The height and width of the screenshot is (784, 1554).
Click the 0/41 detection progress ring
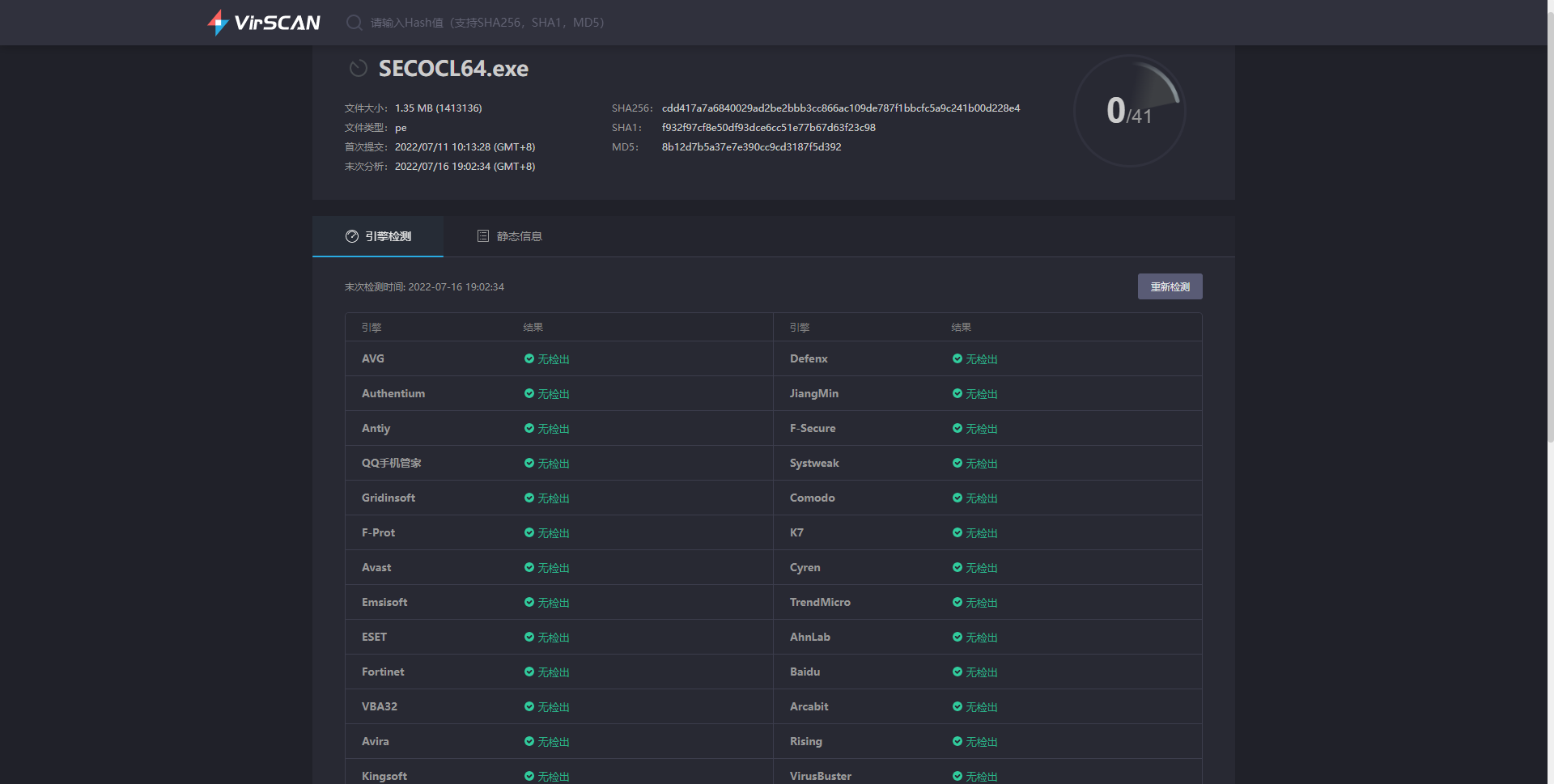(x=1128, y=112)
